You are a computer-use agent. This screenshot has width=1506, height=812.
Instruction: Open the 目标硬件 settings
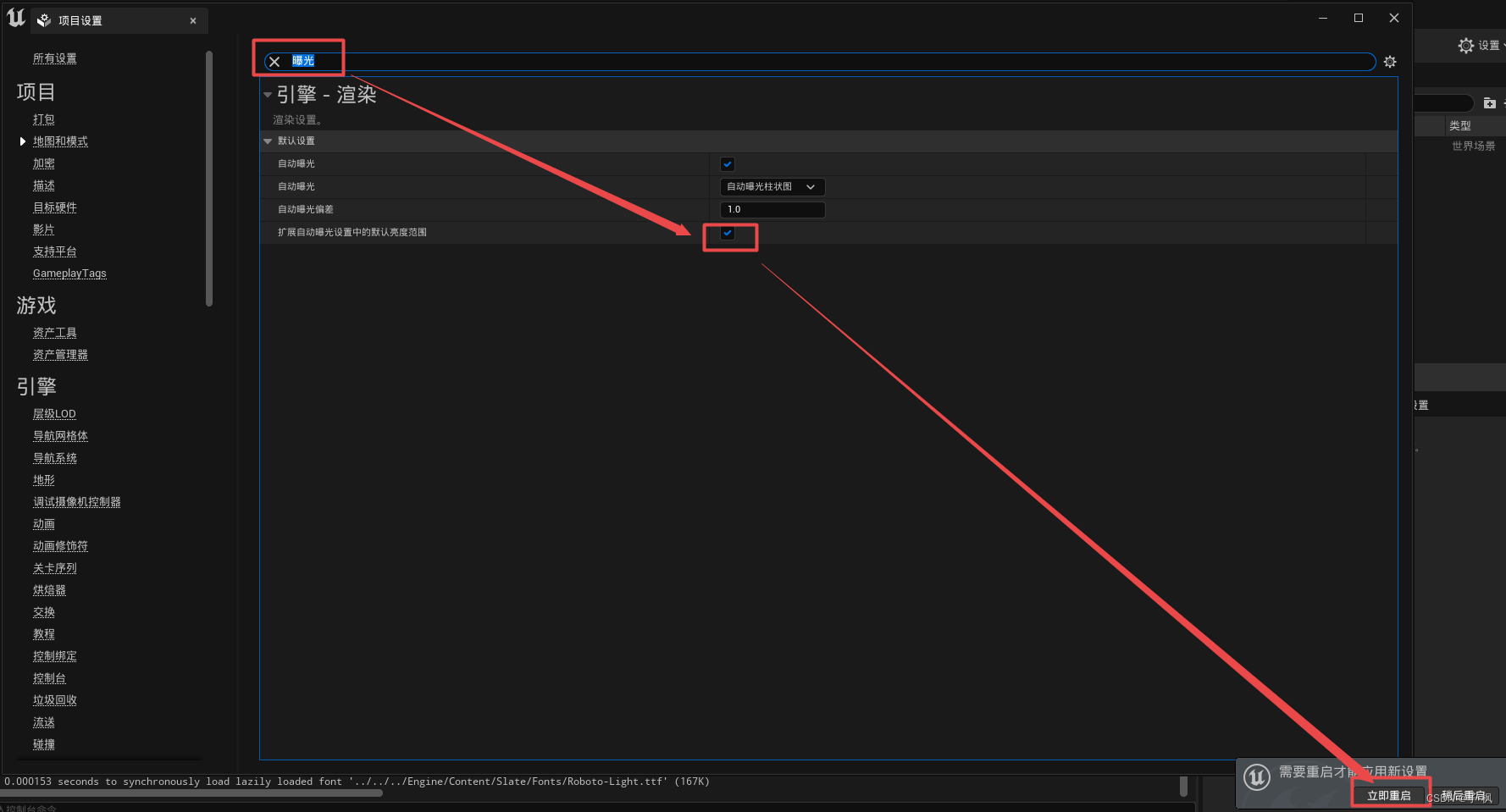(54, 207)
